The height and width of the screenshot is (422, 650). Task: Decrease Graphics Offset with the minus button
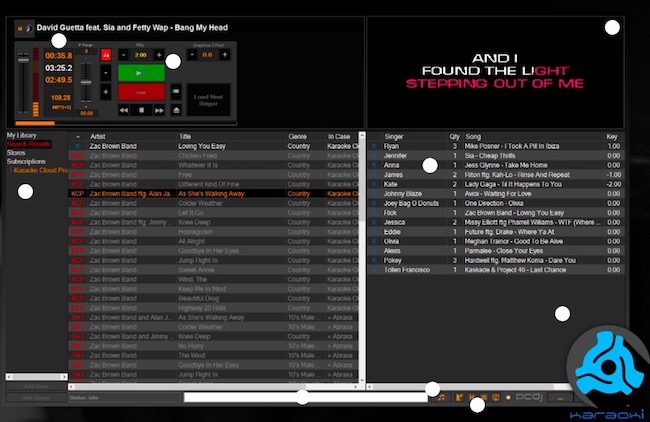[x=192, y=55]
